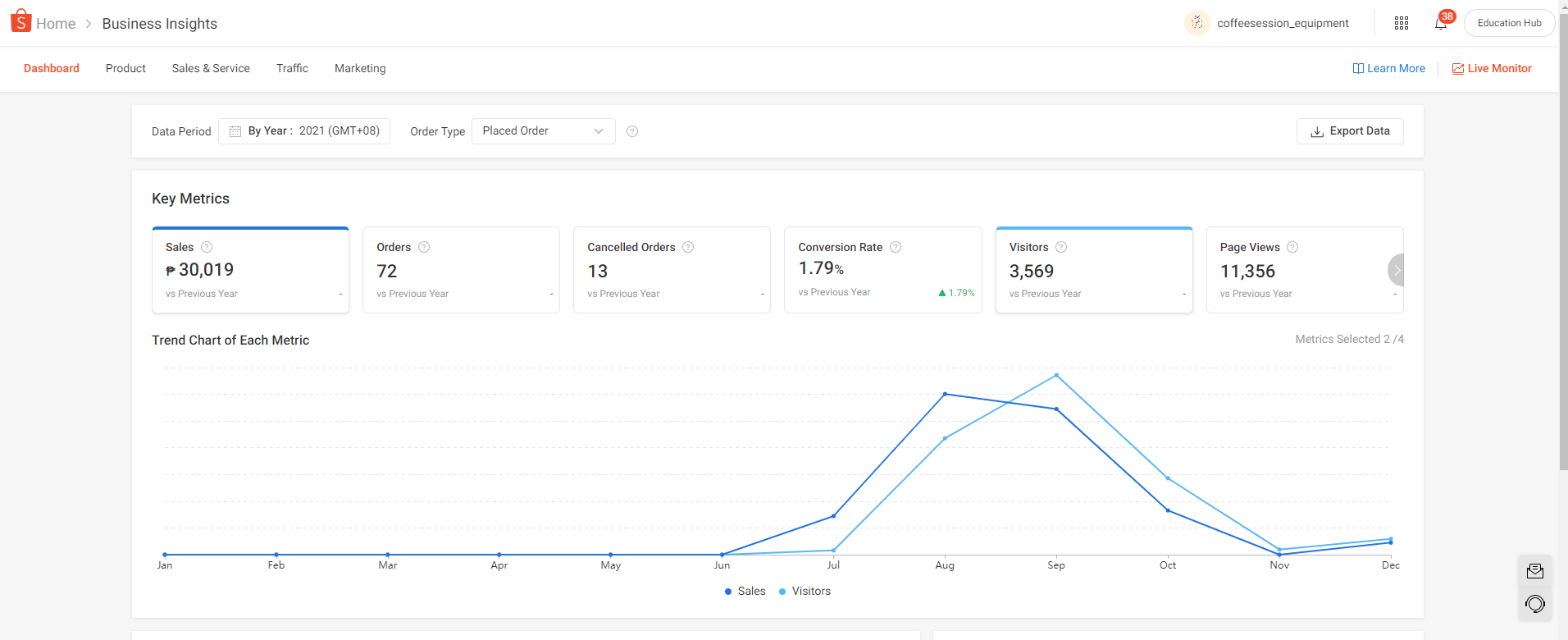The image size is (1568, 640).
Task: Open the notifications bell icon
Action: click(x=1440, y=23)
